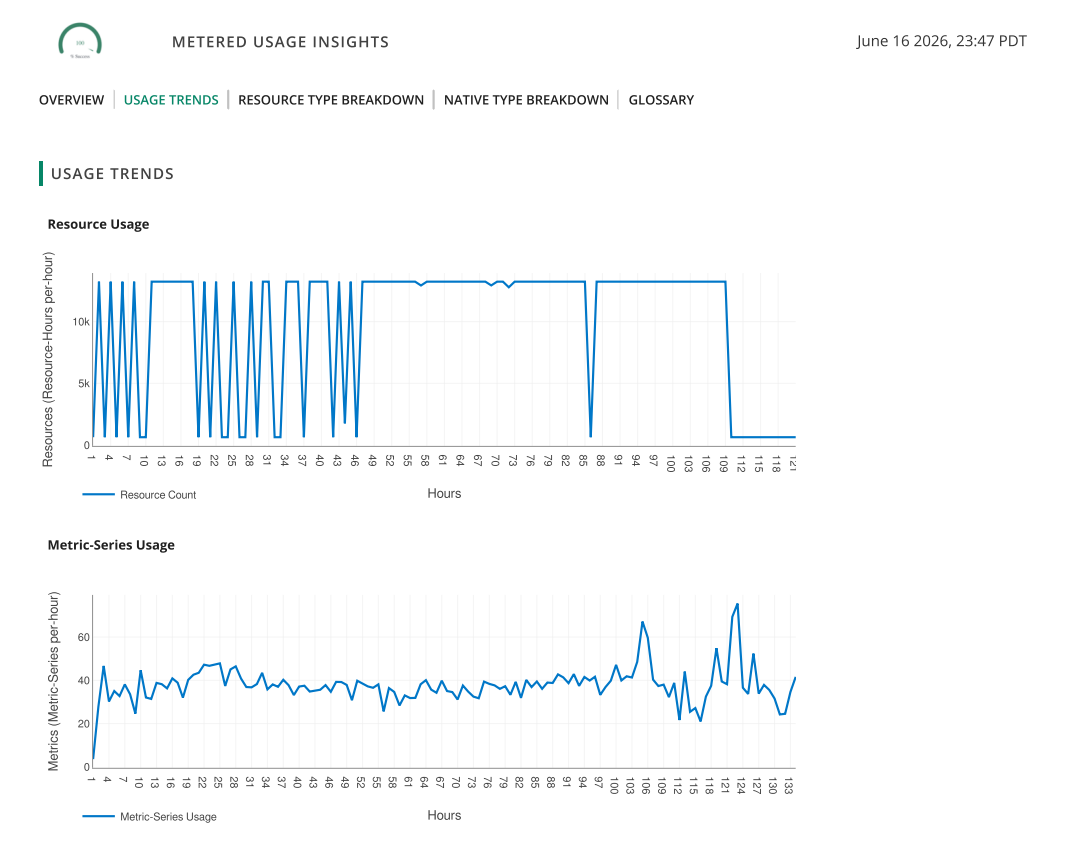Open the Native Type Breakdown tab

pos(527,100)
